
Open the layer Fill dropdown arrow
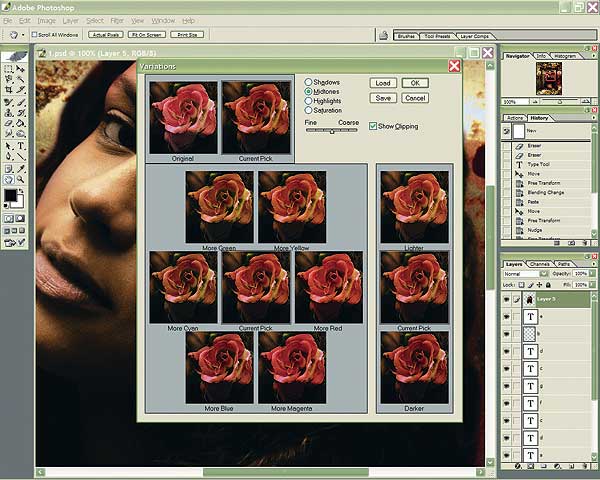click(593, 285)
